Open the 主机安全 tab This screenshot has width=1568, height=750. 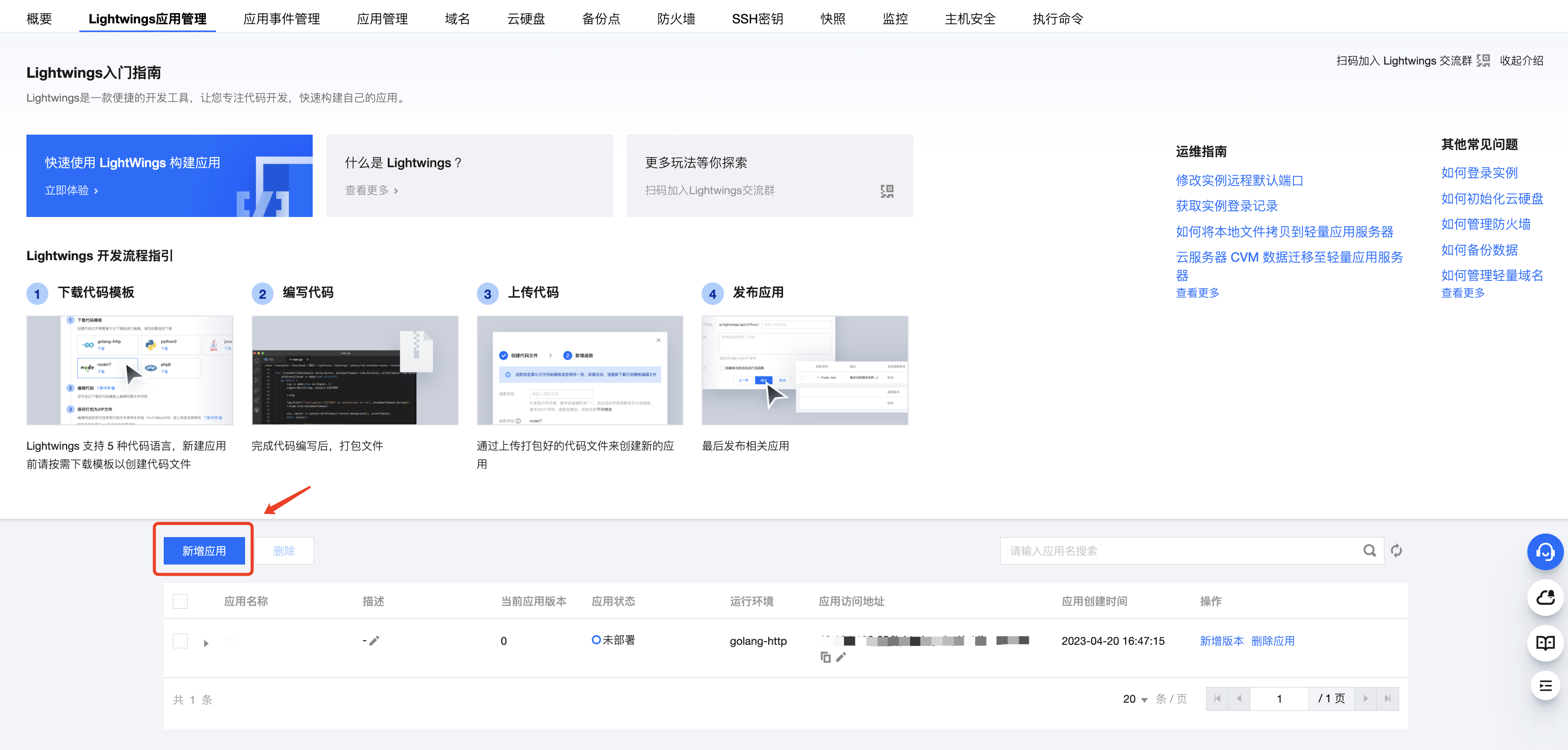pos(970,19)
